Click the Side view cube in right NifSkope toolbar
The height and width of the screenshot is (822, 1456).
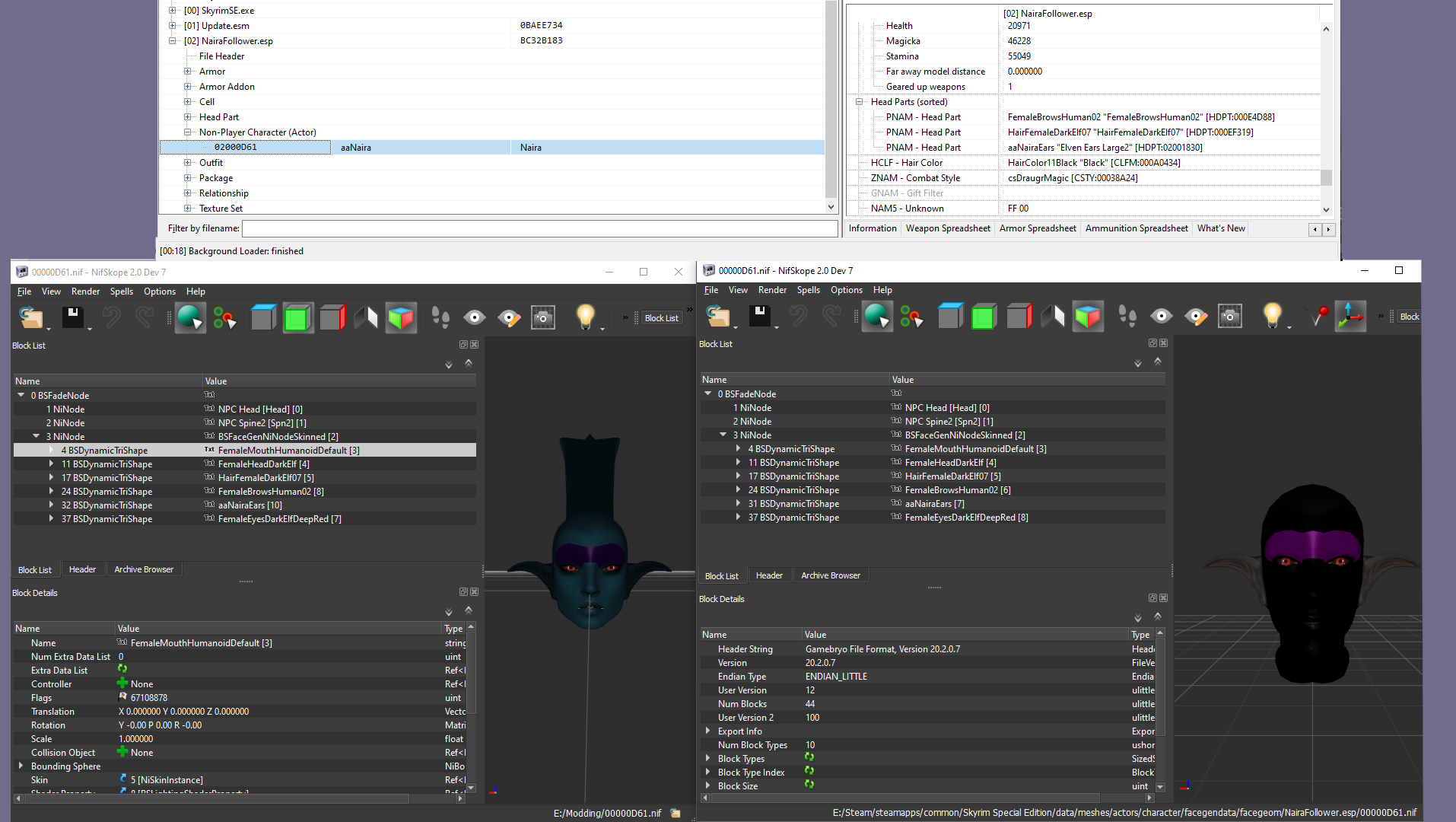click(1019, 316)
